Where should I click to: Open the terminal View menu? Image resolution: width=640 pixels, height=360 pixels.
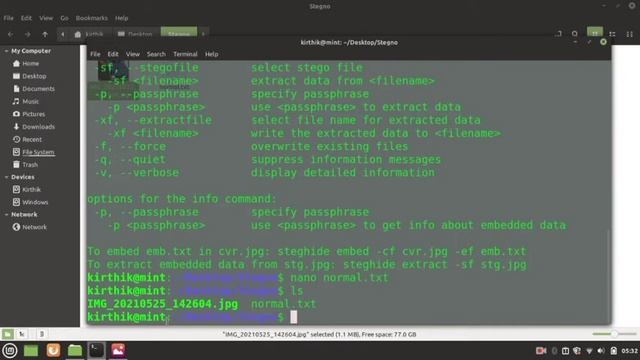[x=133, y=54]
